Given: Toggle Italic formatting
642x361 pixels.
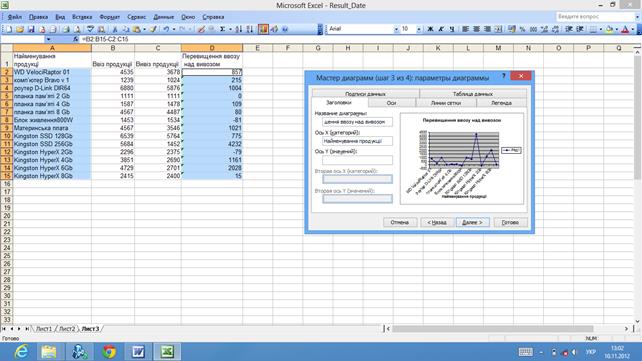Looking at the screenshot, I should [441, 29].
